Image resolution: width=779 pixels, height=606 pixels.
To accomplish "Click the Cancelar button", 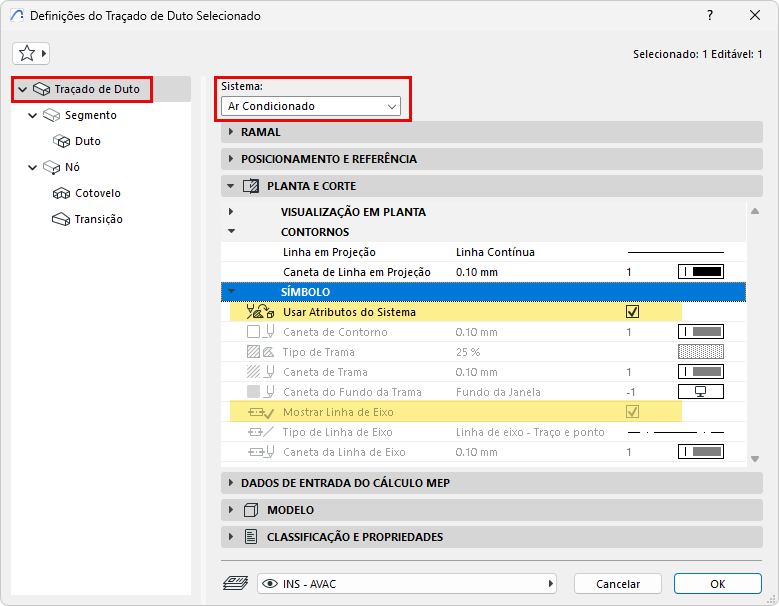I will coord(618,584).
